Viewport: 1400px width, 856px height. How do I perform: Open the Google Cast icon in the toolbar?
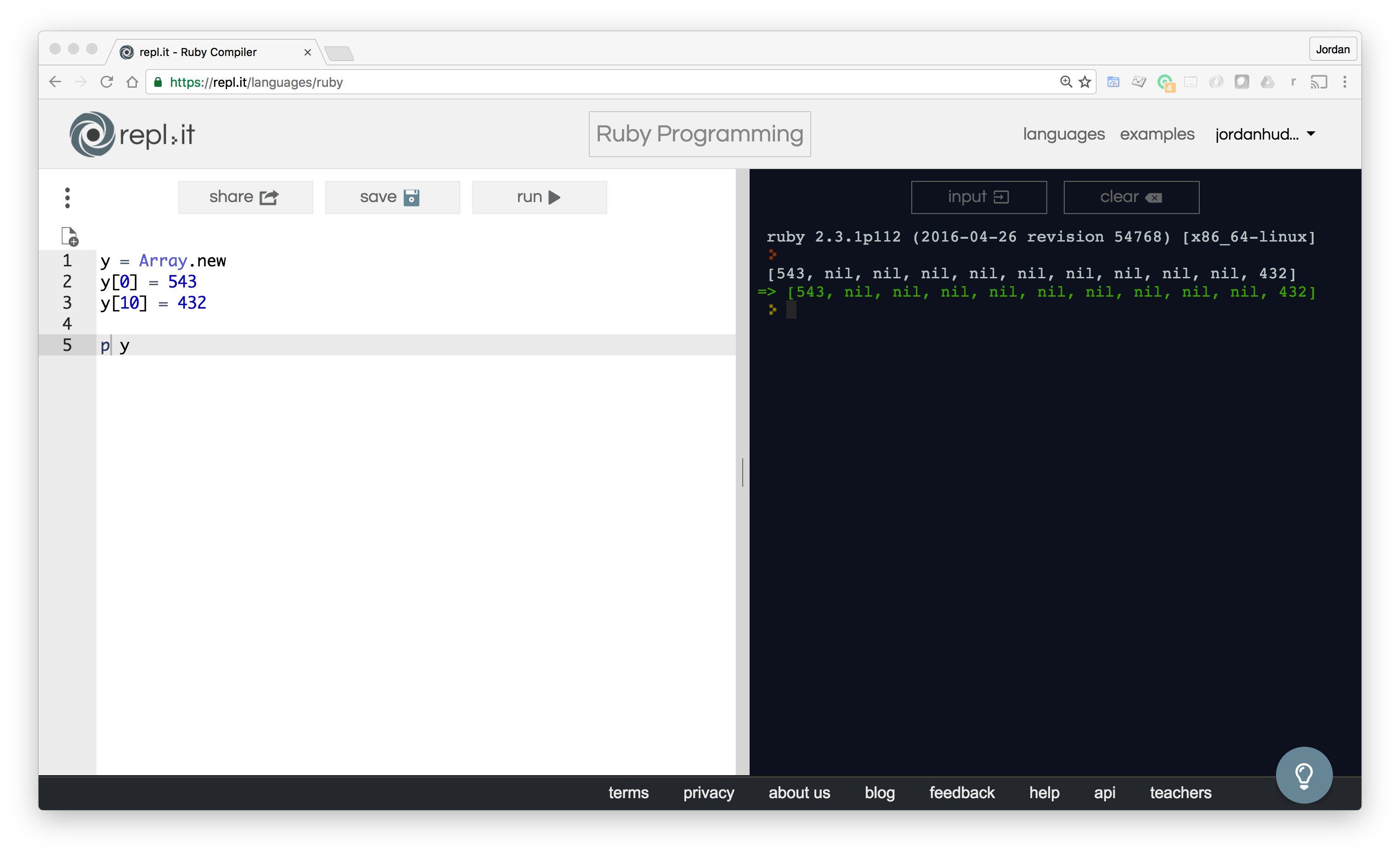(x=1319, y=82)
